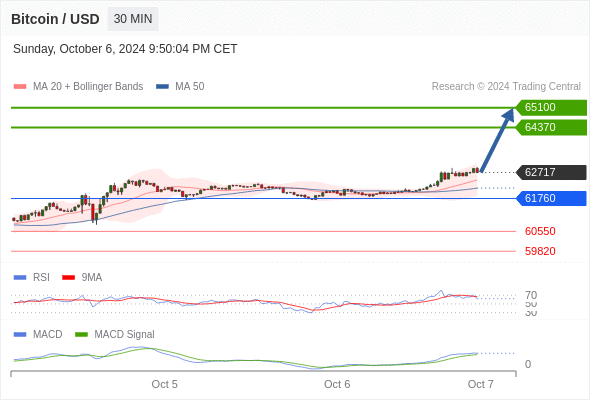Click the RSI 70 level label
The width and height of the screenshot is (590, 400).
tap(531, 295)
